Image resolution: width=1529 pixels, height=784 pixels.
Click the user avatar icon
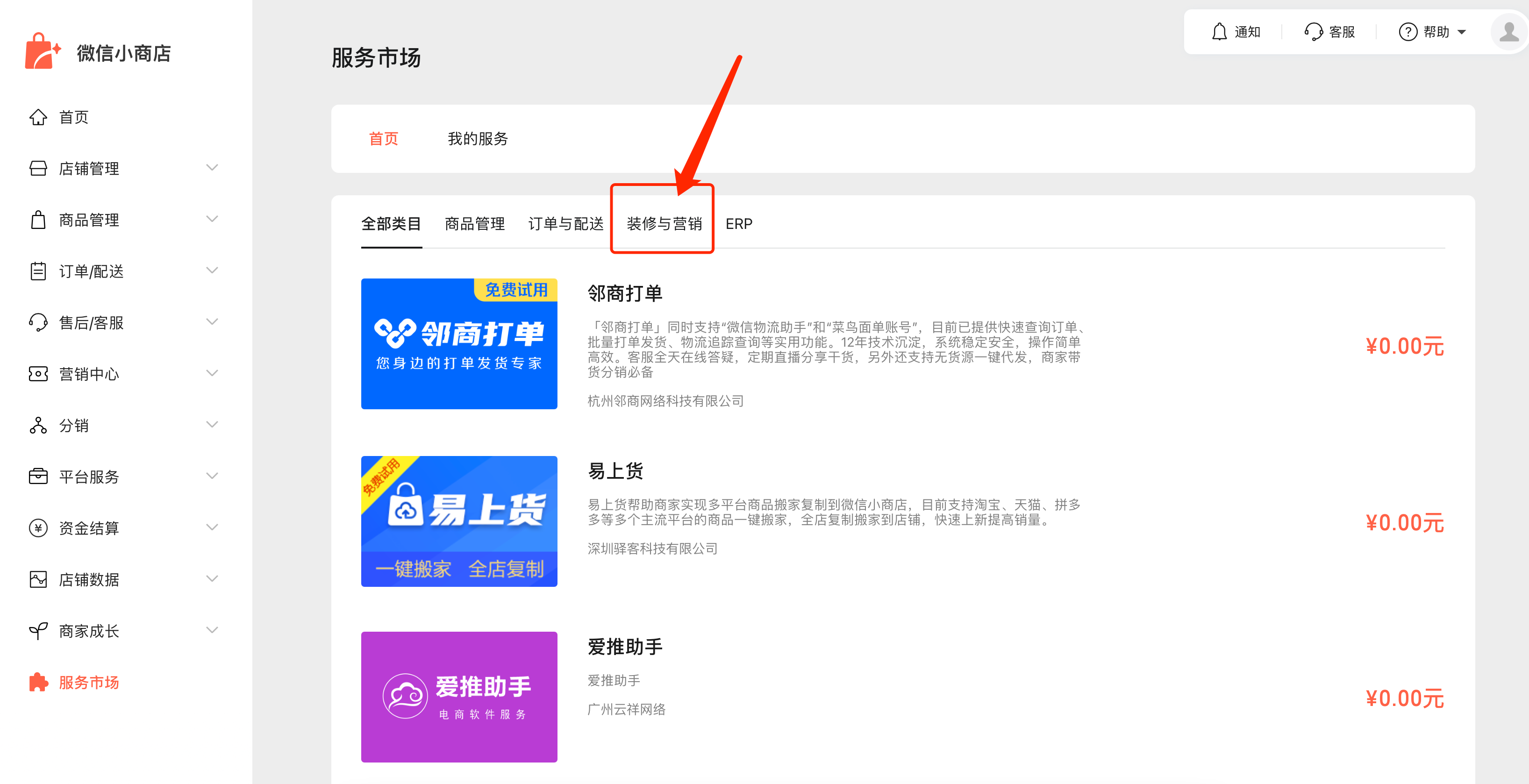1508,31
